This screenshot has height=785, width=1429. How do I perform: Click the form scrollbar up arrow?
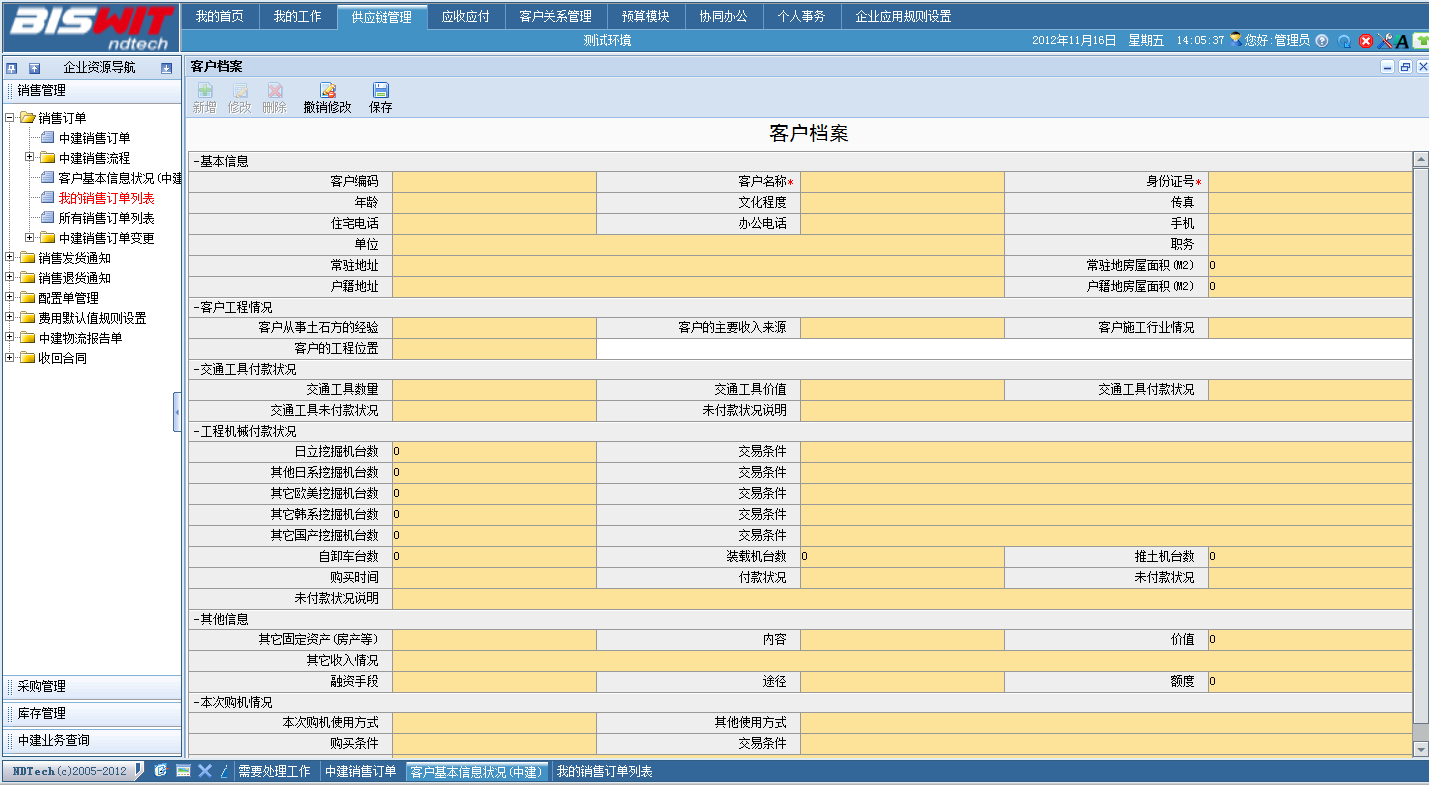point(1421,160)
